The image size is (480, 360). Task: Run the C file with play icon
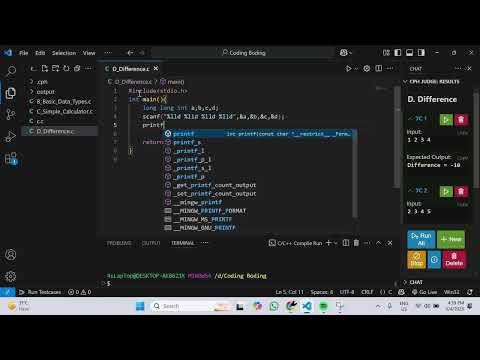click(348, 69)
